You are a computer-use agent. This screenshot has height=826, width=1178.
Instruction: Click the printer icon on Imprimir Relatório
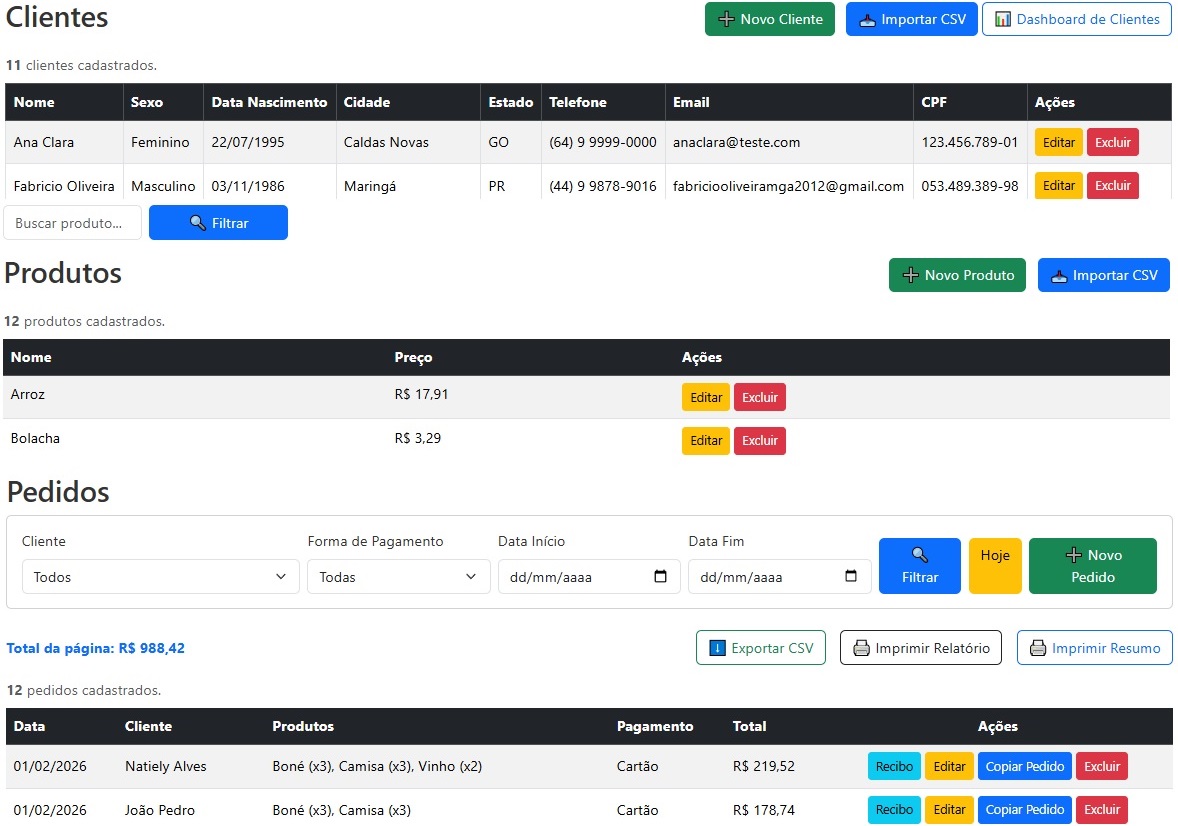pyautogui.click(x=861, y=648)
